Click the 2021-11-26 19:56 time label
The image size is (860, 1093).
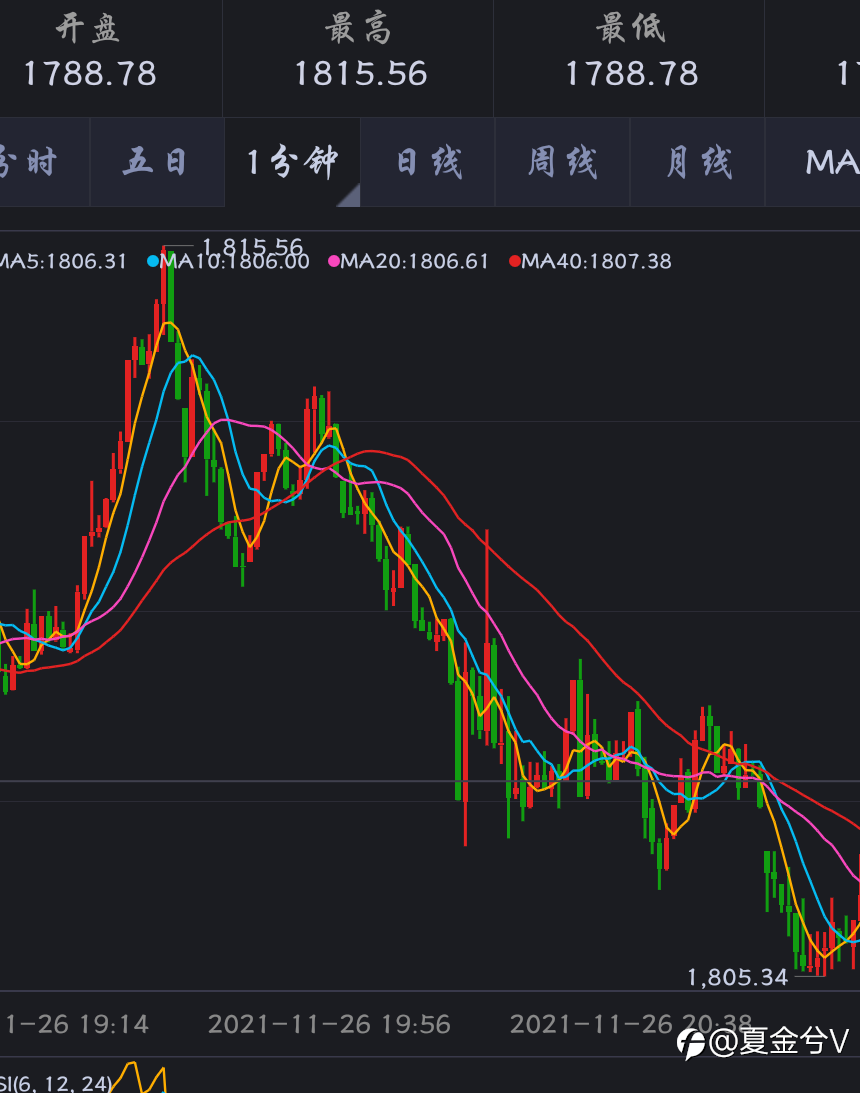tap(329, 1024)
